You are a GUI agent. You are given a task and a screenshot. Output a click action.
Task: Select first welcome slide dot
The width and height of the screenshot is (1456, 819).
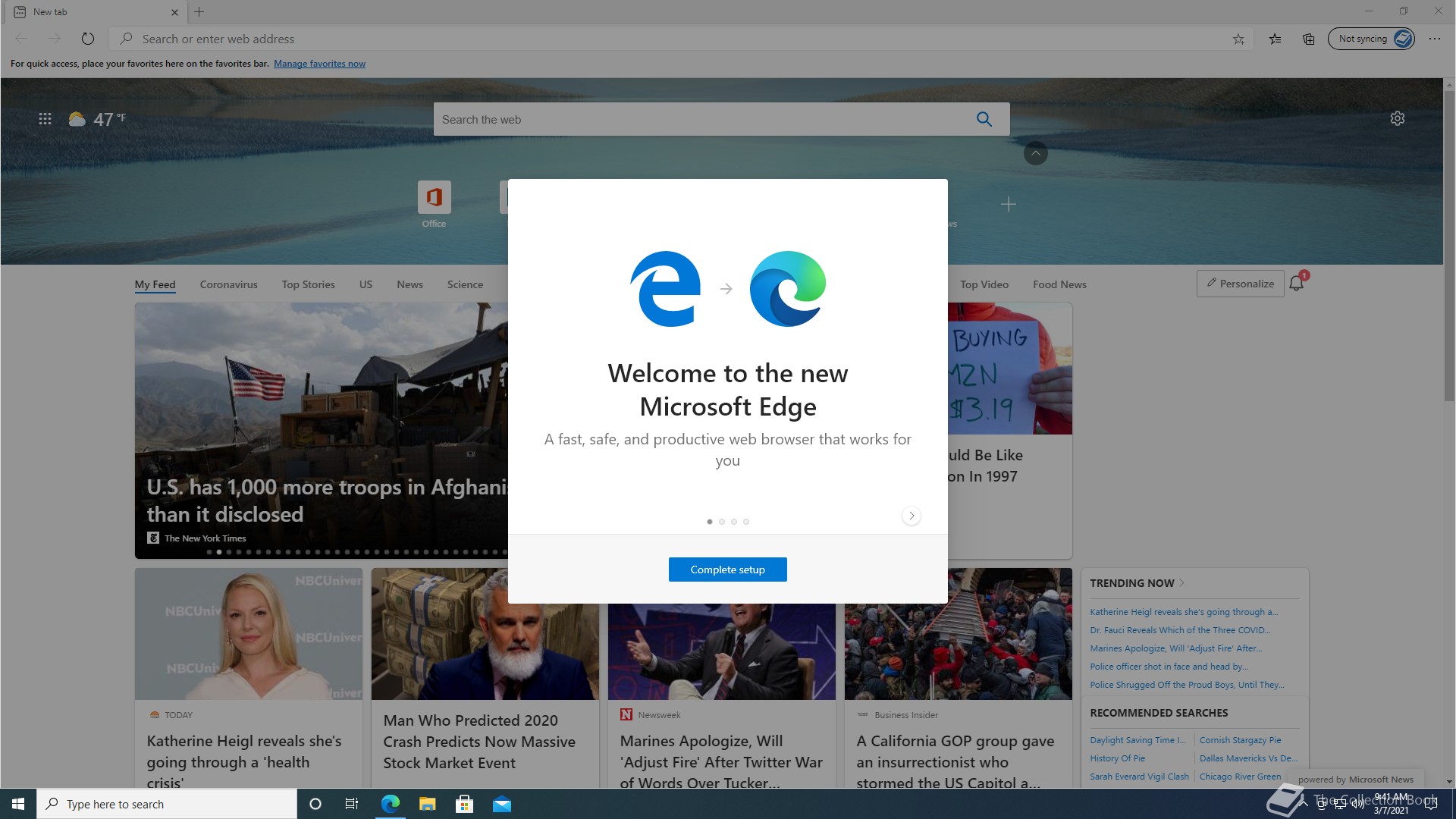click(710, 522)
